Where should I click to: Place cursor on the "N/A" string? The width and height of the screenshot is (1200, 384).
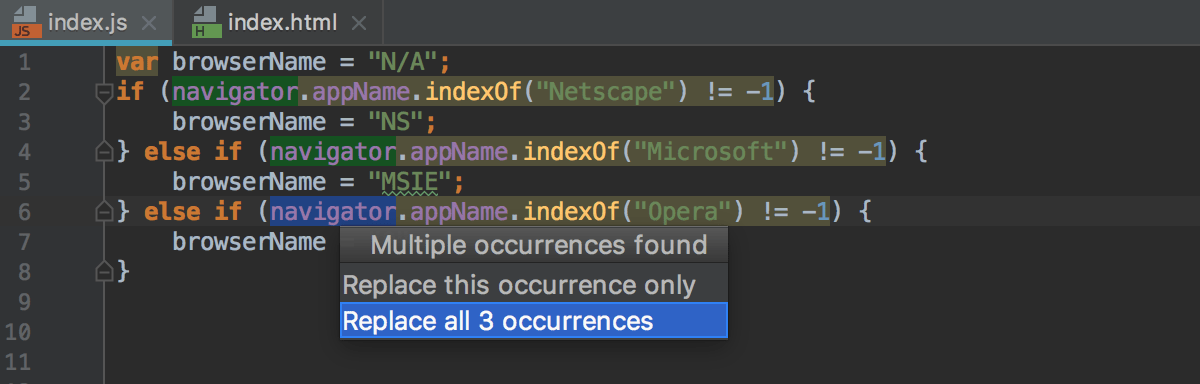coord(403,63)
